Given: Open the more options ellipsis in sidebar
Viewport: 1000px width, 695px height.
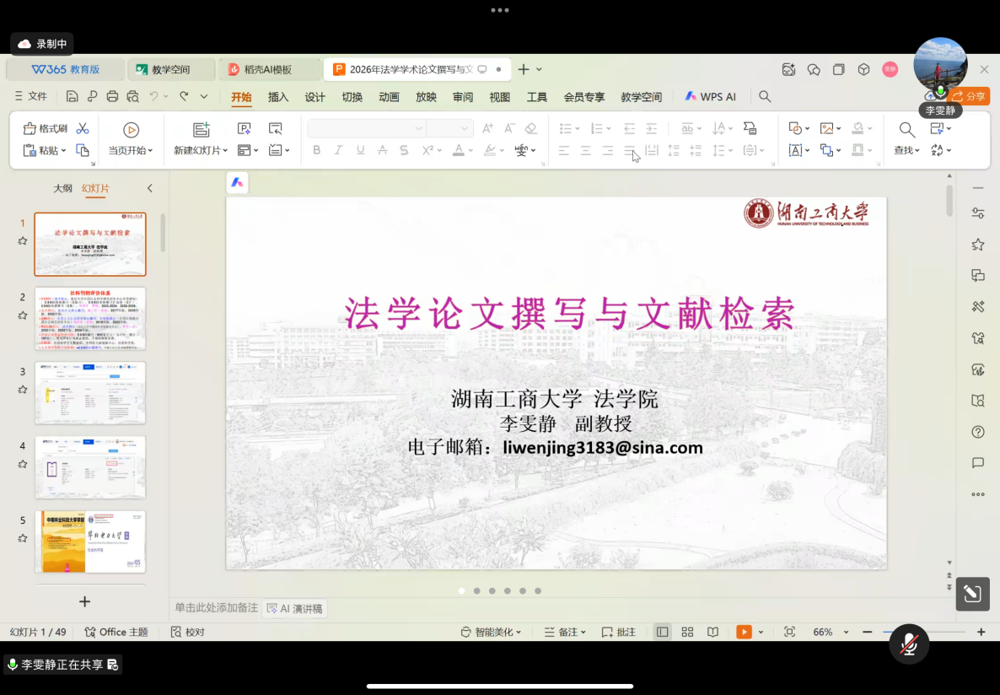Looking at the screenshot, I should pyautogui.click(x=978, y=494).
